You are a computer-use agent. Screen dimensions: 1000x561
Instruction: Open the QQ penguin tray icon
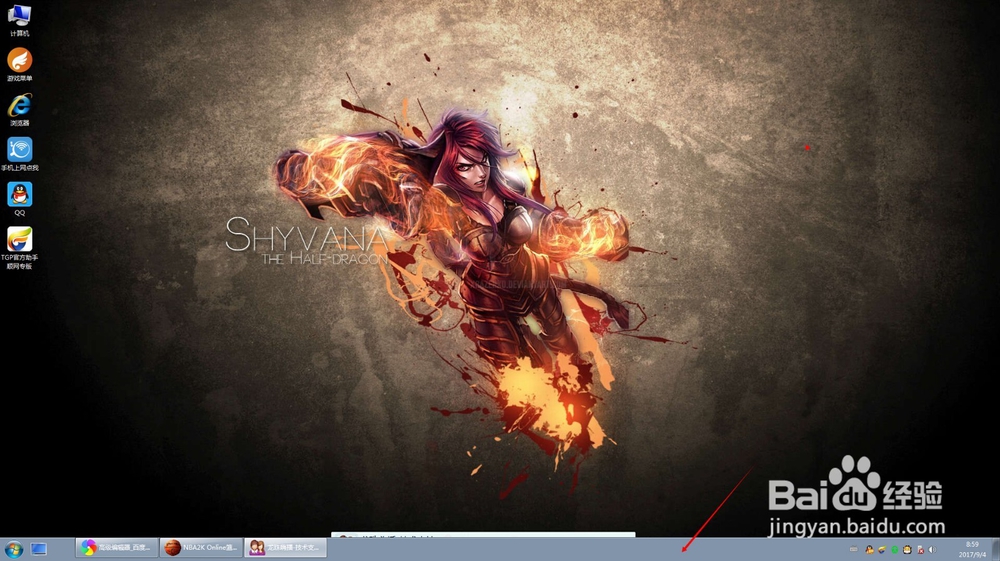(869, 550)
